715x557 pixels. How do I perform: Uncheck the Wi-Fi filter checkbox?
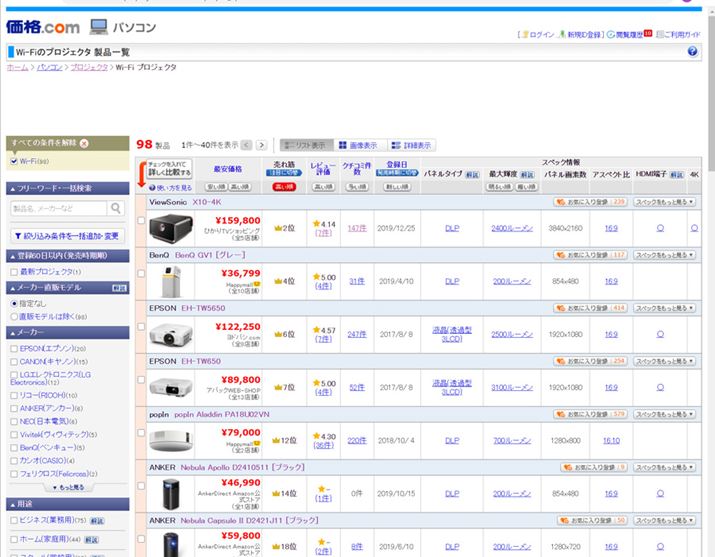click(13, 160)
